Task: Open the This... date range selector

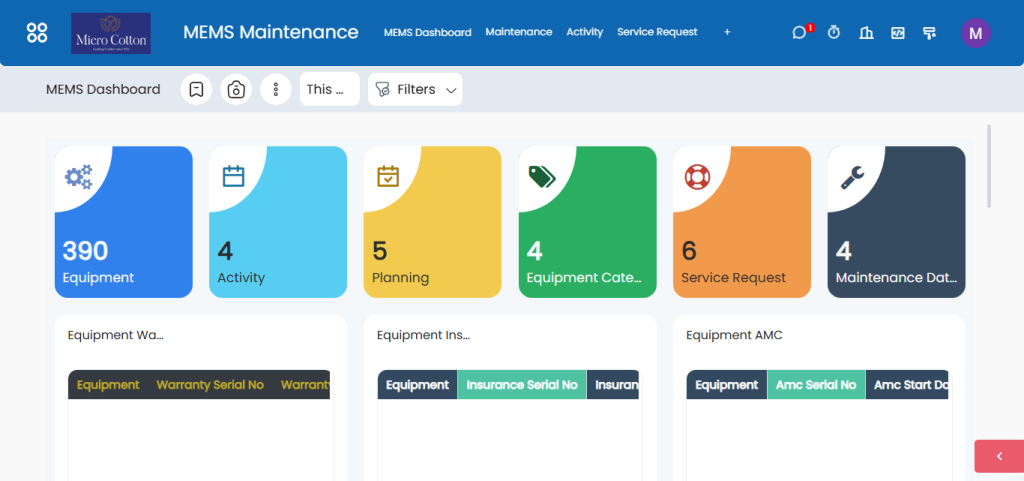Action: (x=329, y=90)
